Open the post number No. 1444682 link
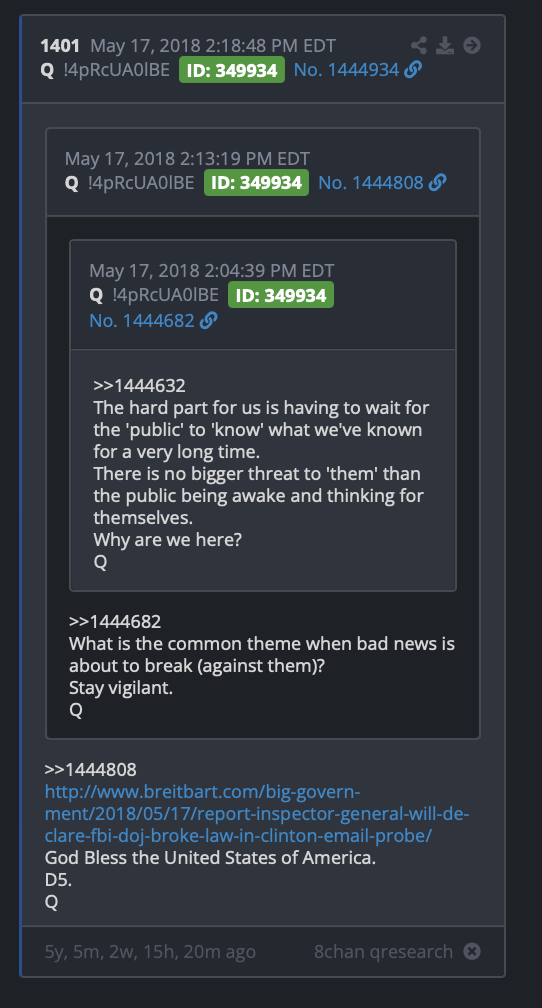542x1008 pixels. tap(142, 320)
